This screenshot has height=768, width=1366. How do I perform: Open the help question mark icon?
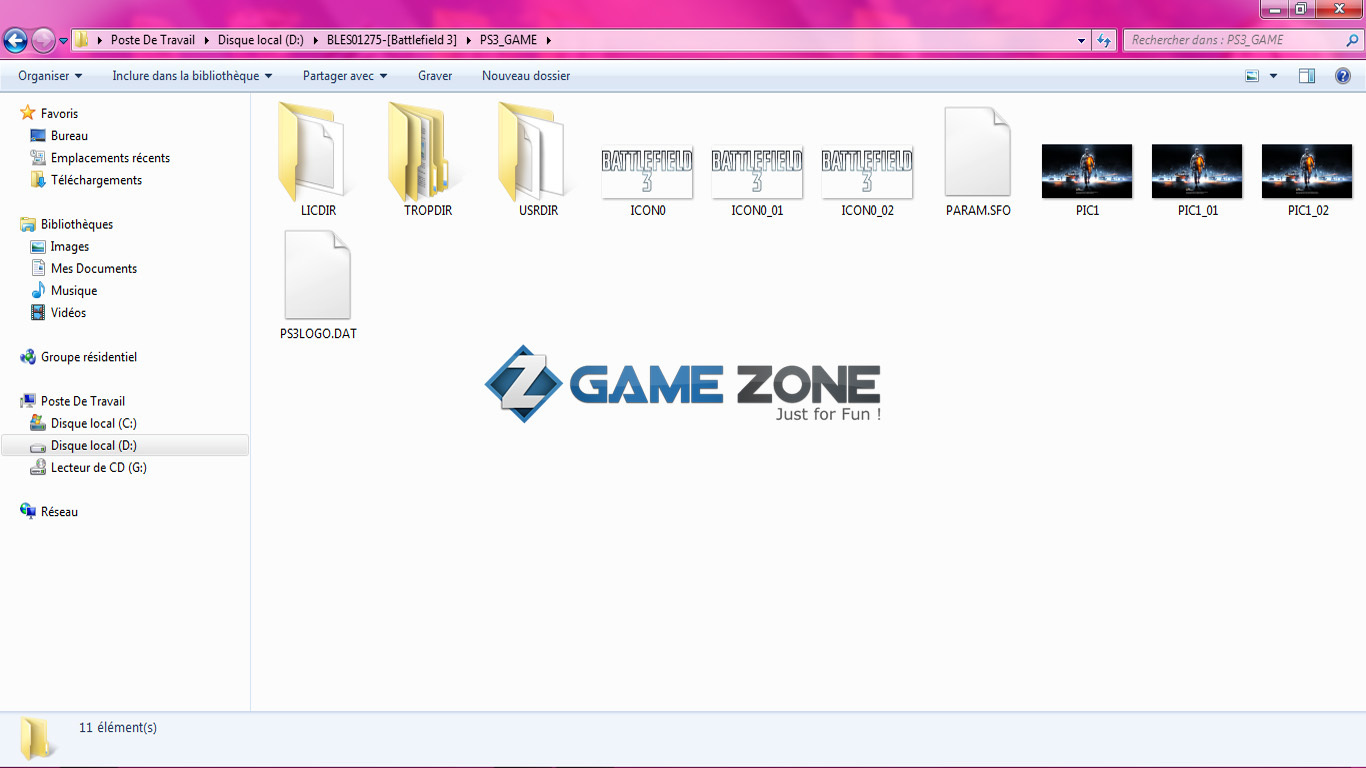tap(1343, 76)
